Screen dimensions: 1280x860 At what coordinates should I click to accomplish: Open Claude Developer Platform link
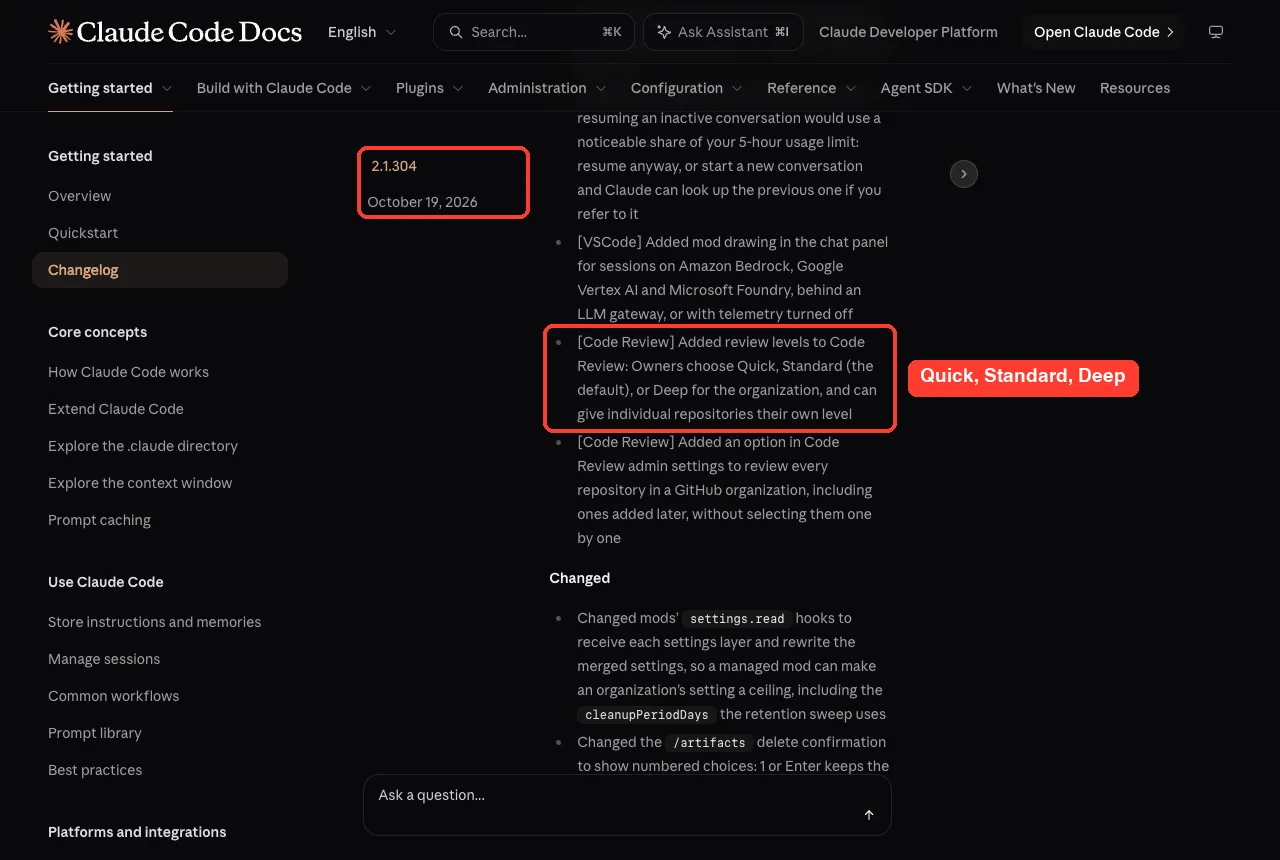(908, 32)
